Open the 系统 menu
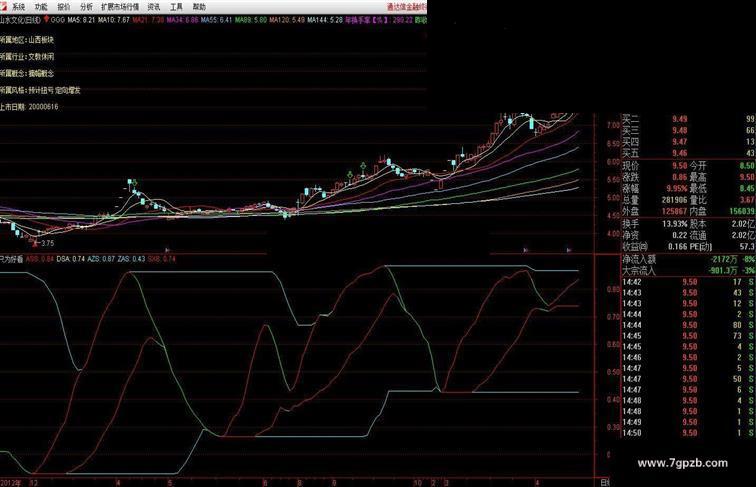This screenshot has height=487, width=756. point(18,7)
